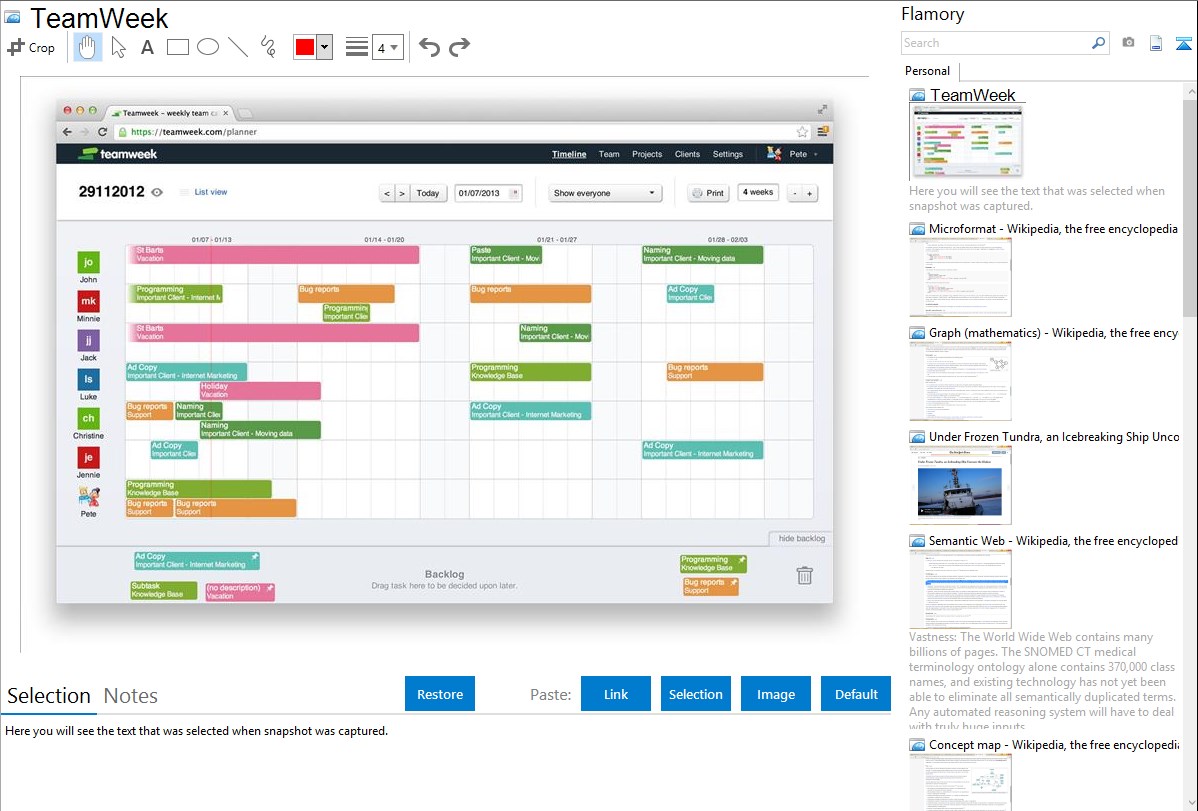Open the Under Frozen Tundra snapshot title
Screen dimensions: 1198x811
[1054, 436]
